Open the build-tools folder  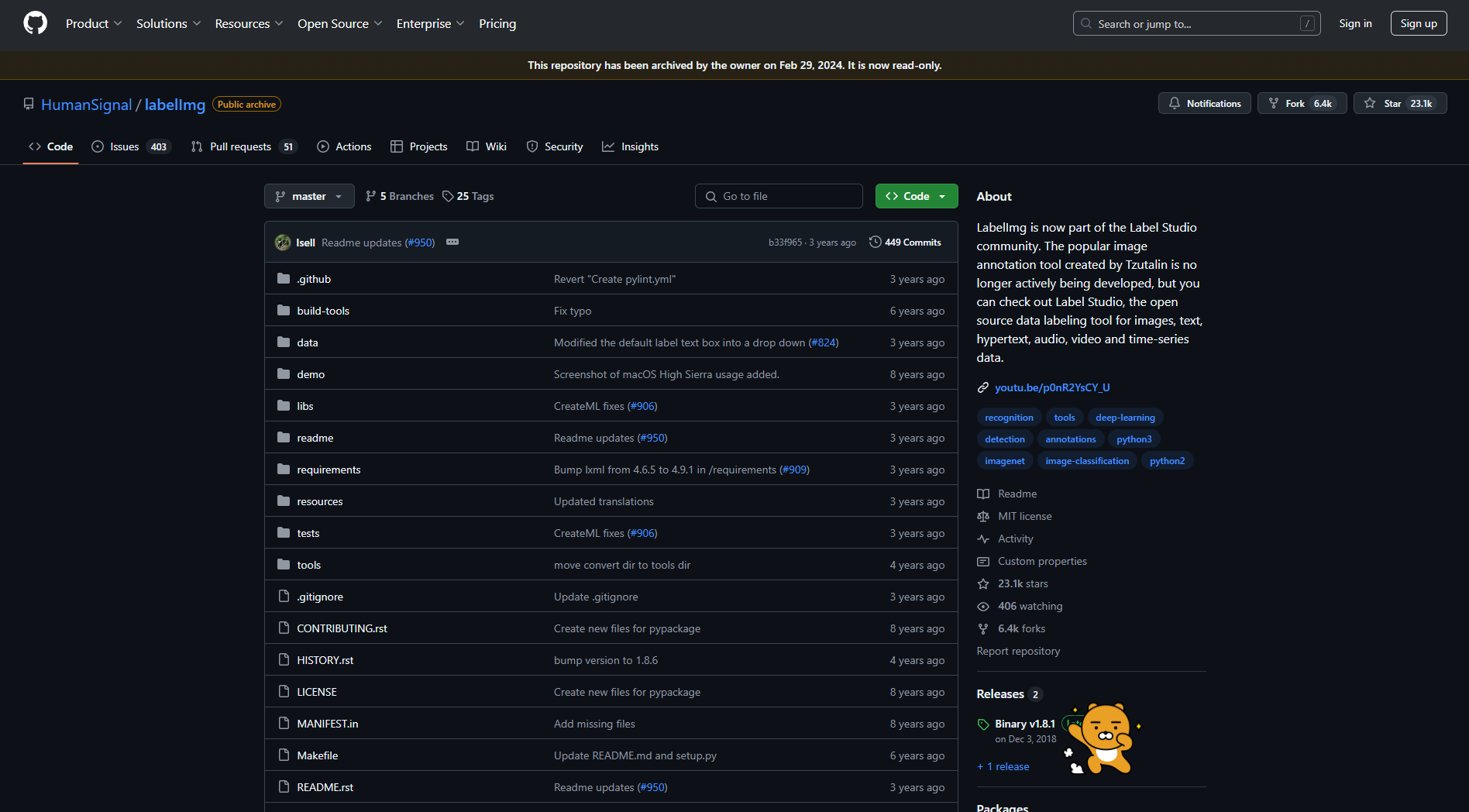[323, 311]
